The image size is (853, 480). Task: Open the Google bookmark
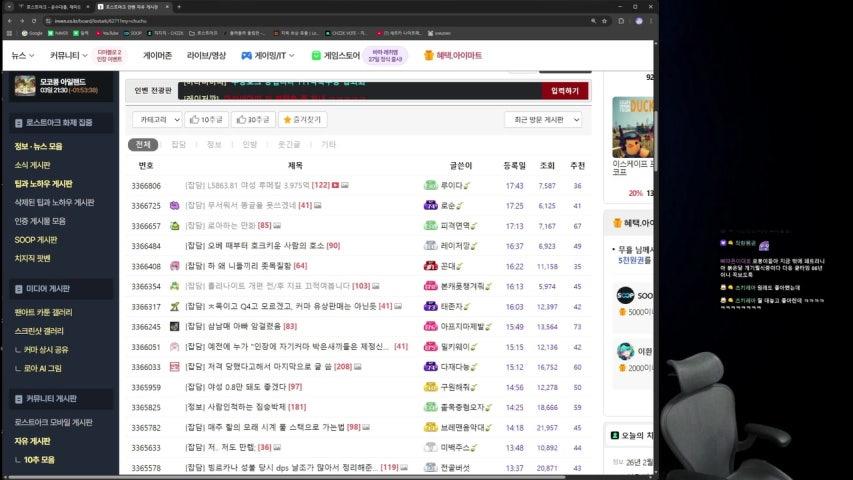tap(32, 33)
